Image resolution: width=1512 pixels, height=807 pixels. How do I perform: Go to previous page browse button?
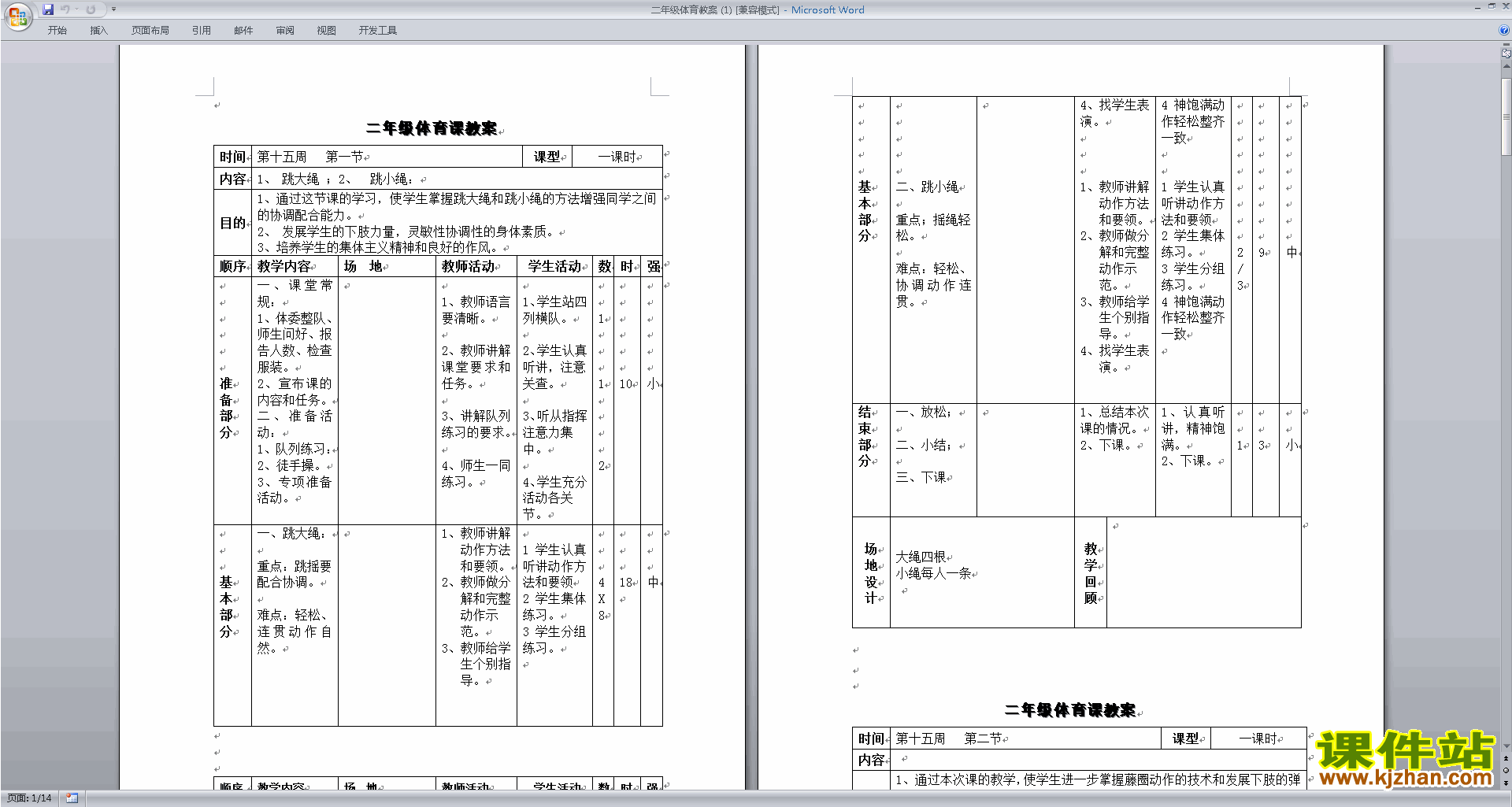point(1506,758)
